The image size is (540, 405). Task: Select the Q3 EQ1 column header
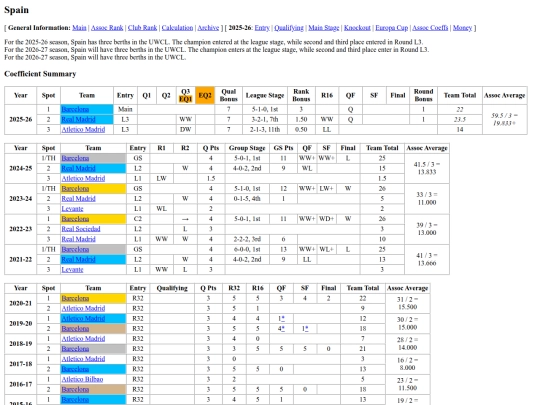(186, 95)
